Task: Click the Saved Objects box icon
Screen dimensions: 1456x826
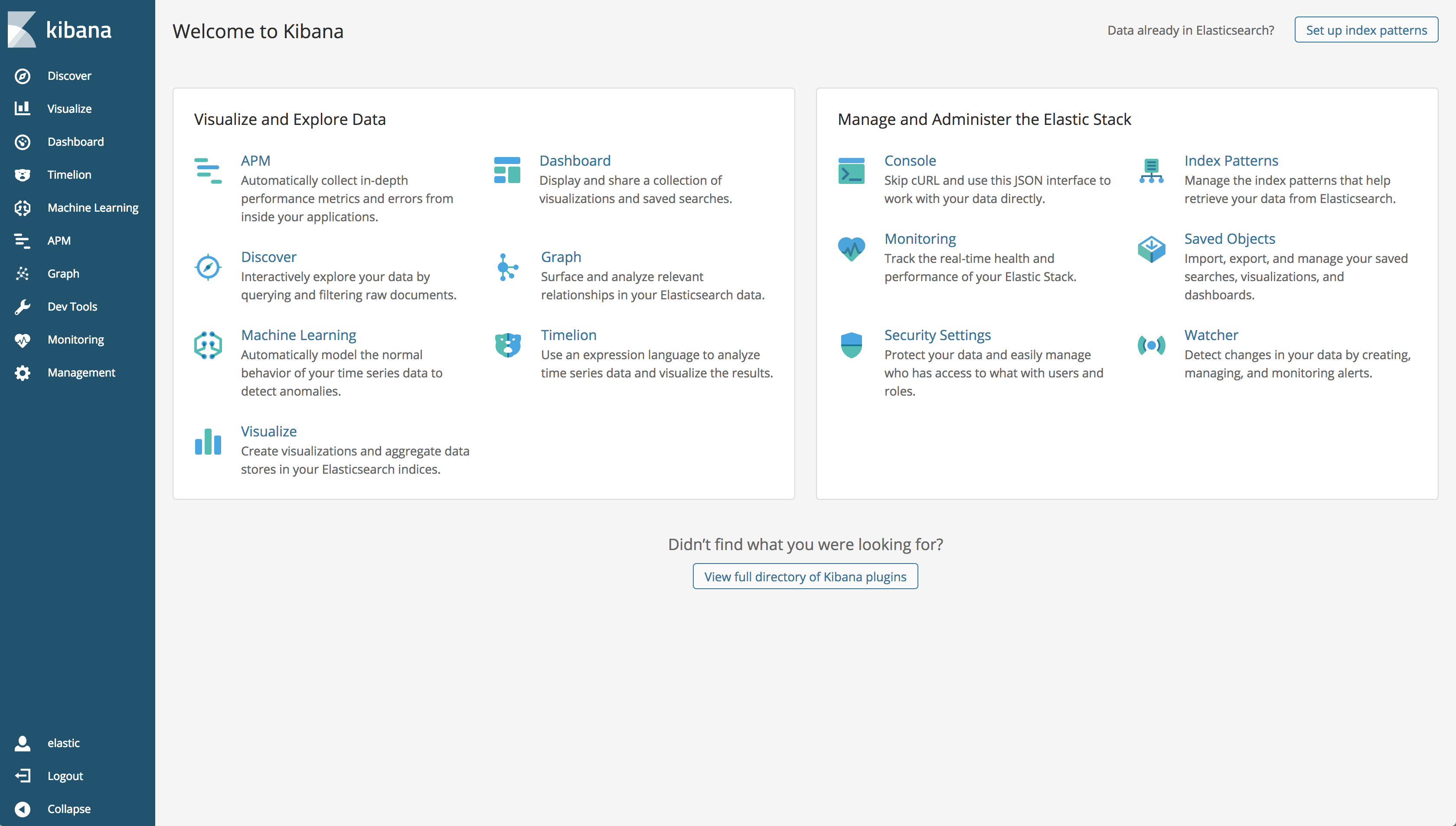Action: click(1152, 249)
